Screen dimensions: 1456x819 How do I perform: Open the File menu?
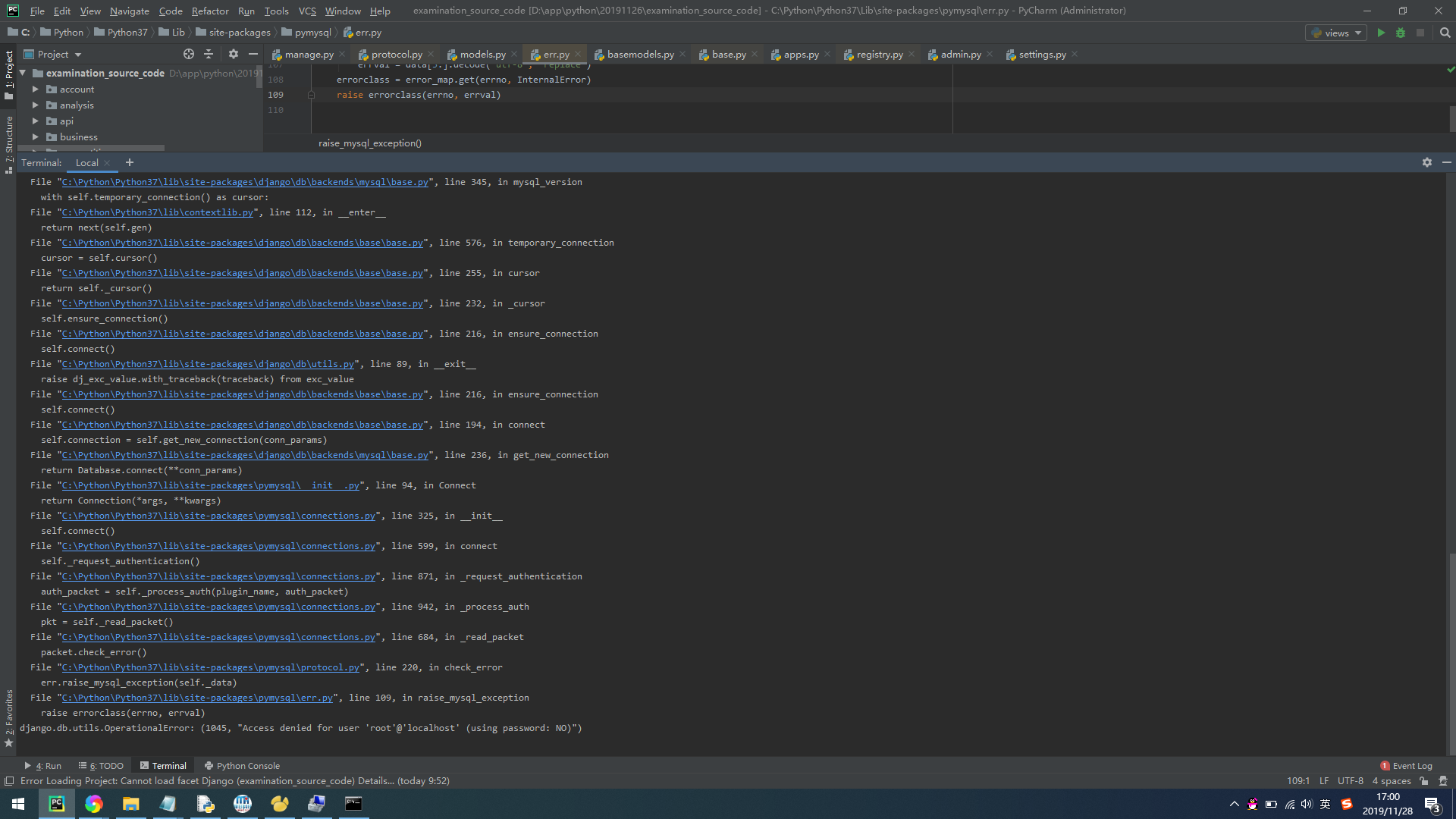[x=37, y=11]
